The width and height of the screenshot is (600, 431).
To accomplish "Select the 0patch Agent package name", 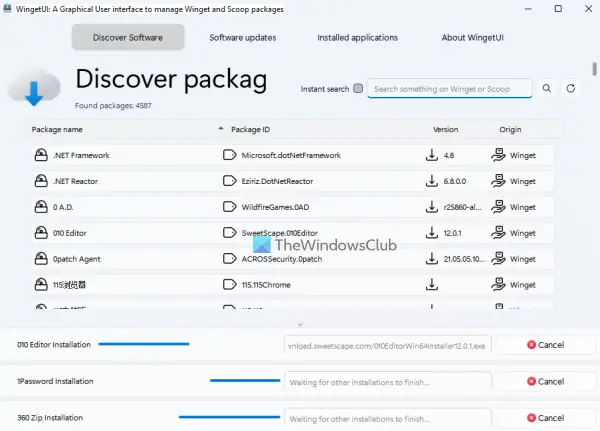I will coord(77,259).
